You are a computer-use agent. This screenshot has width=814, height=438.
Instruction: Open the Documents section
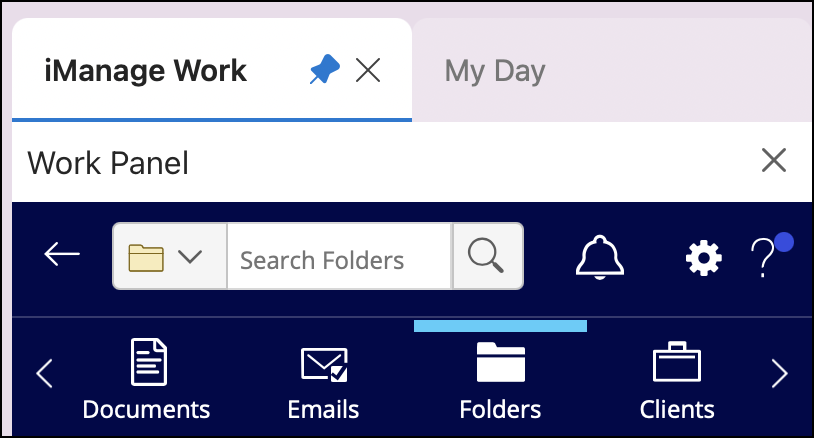pyautogui.click(x=146, y=379)
